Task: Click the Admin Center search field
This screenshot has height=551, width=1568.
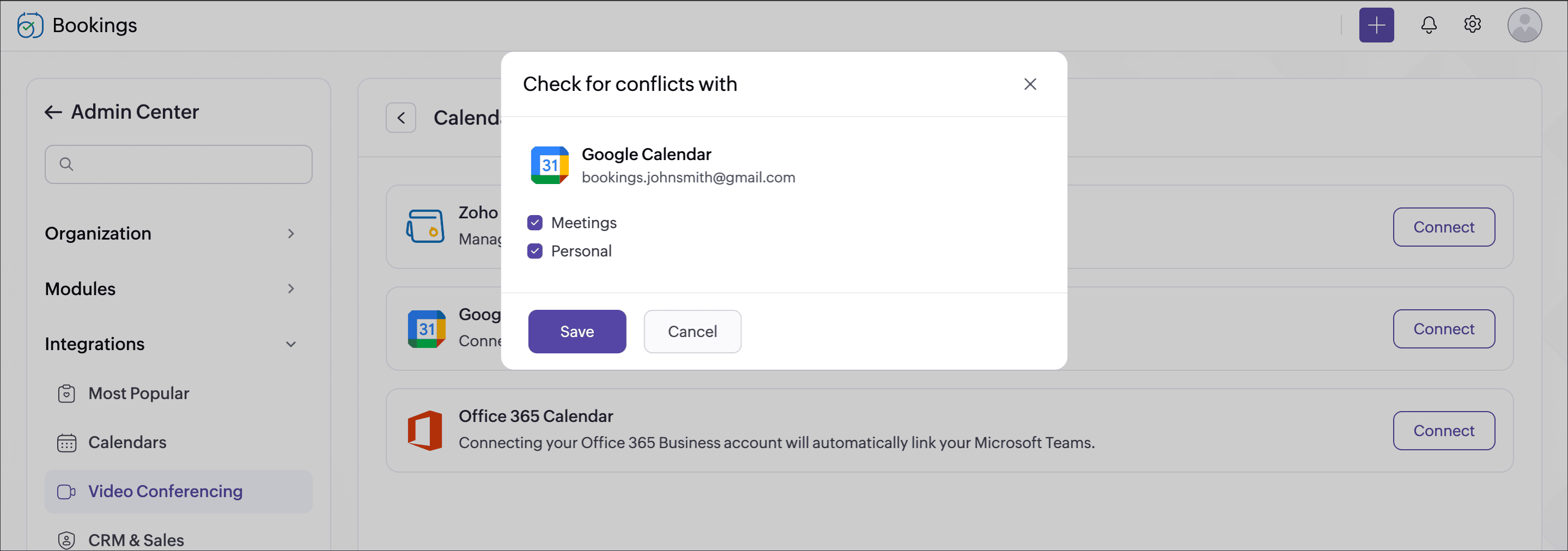Action: tap(178, 164)
